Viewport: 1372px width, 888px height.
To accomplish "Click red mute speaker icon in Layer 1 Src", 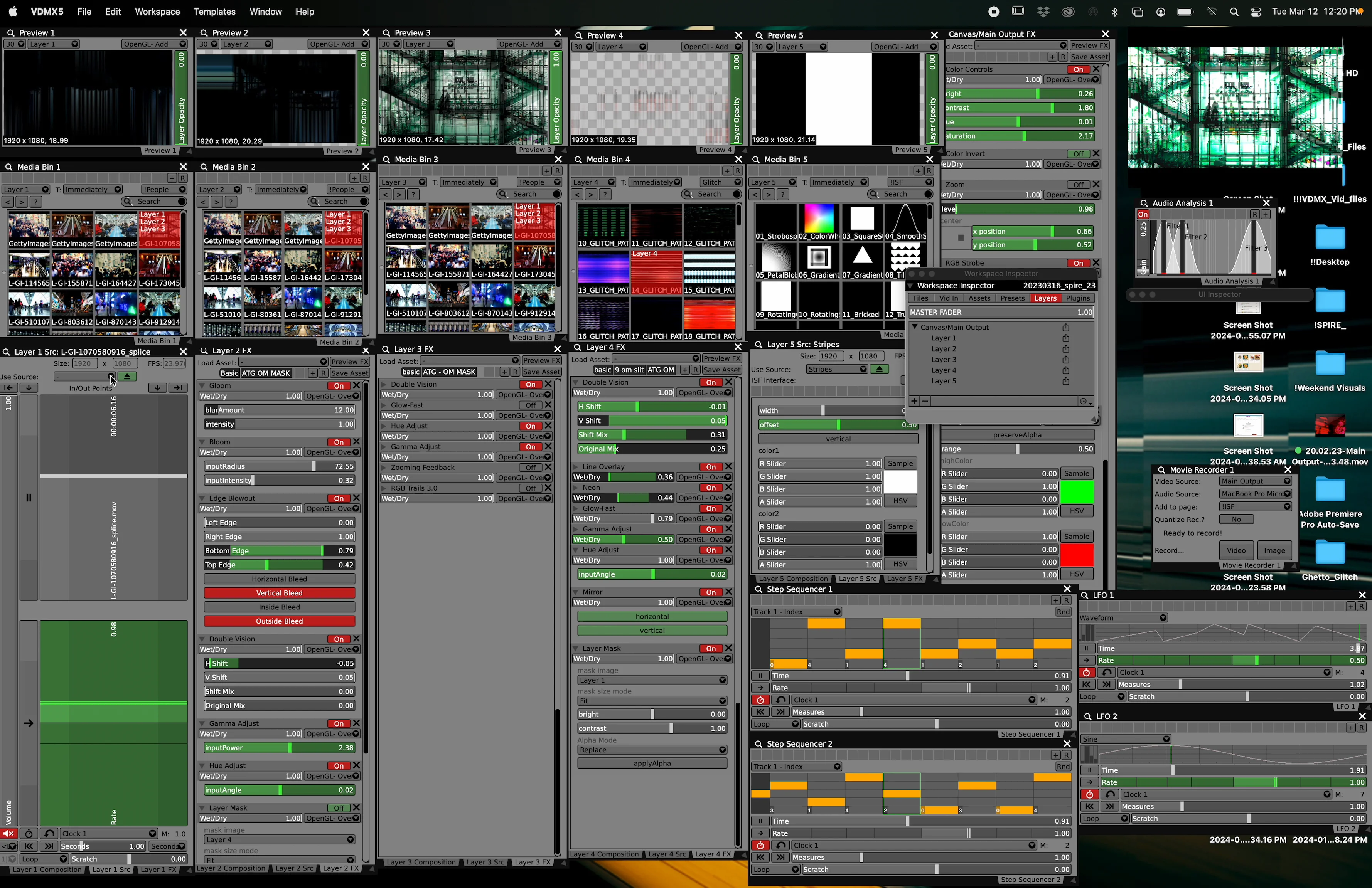I will (x=8, y=833).
